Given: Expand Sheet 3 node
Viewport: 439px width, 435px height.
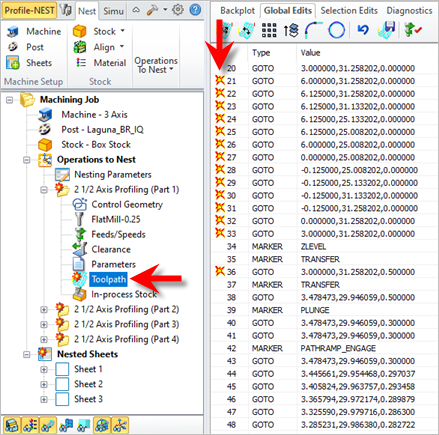Looking at the screenshot, I should (44, 399).
